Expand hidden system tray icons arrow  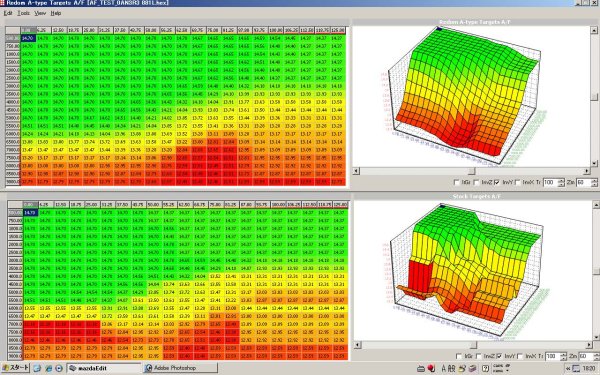(x=568, y=368)
